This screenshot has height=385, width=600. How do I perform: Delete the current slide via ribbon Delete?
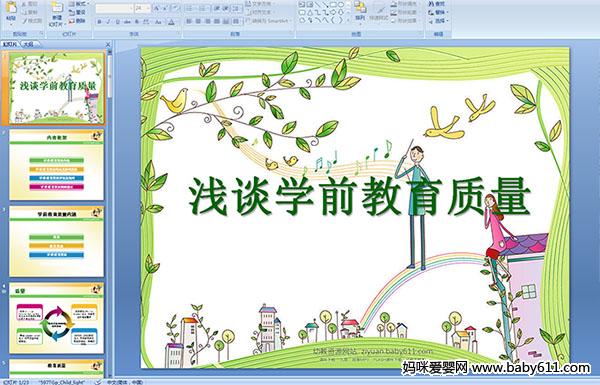[x=78, y=21]
